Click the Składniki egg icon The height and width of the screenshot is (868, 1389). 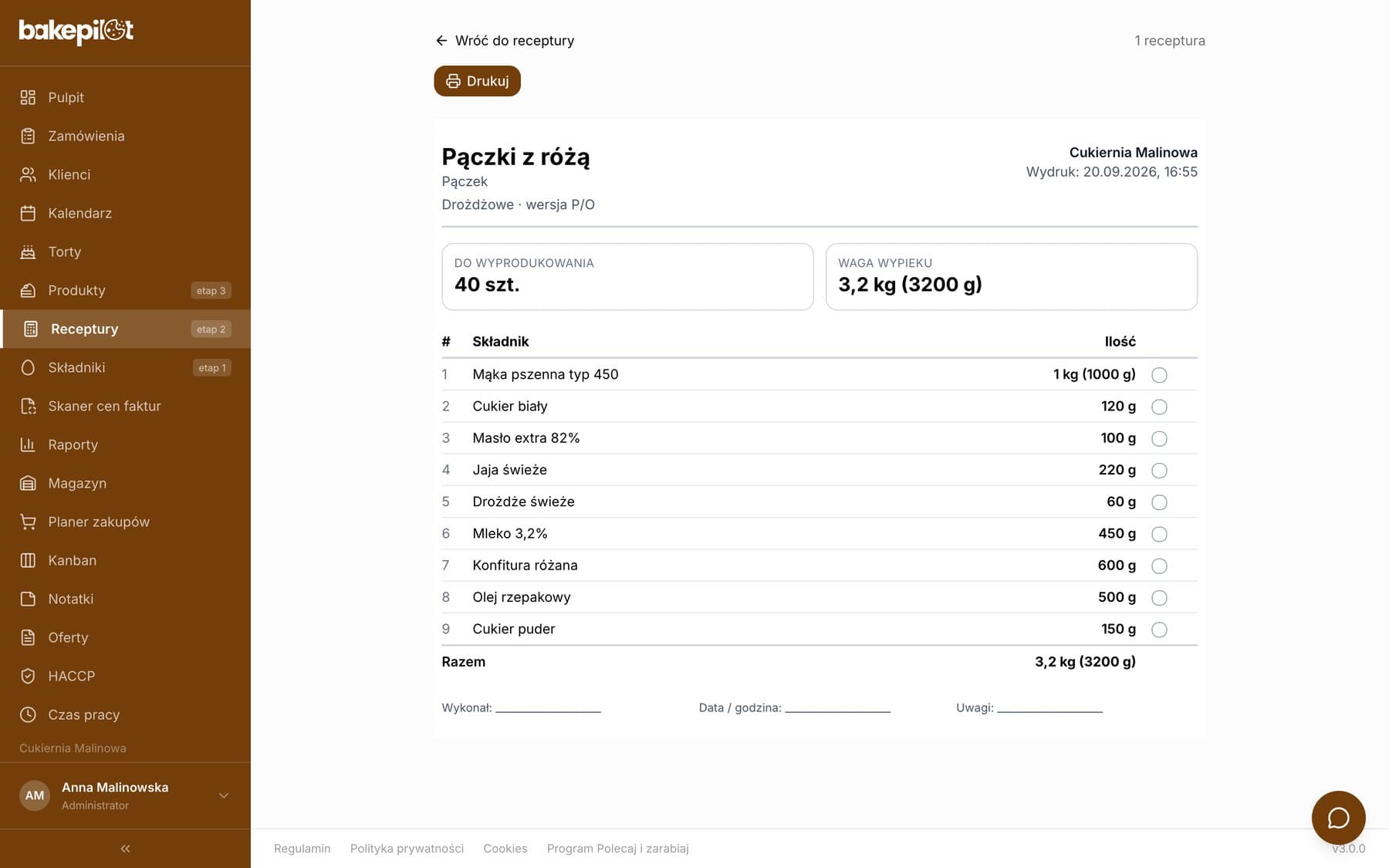tap(28, 367)
